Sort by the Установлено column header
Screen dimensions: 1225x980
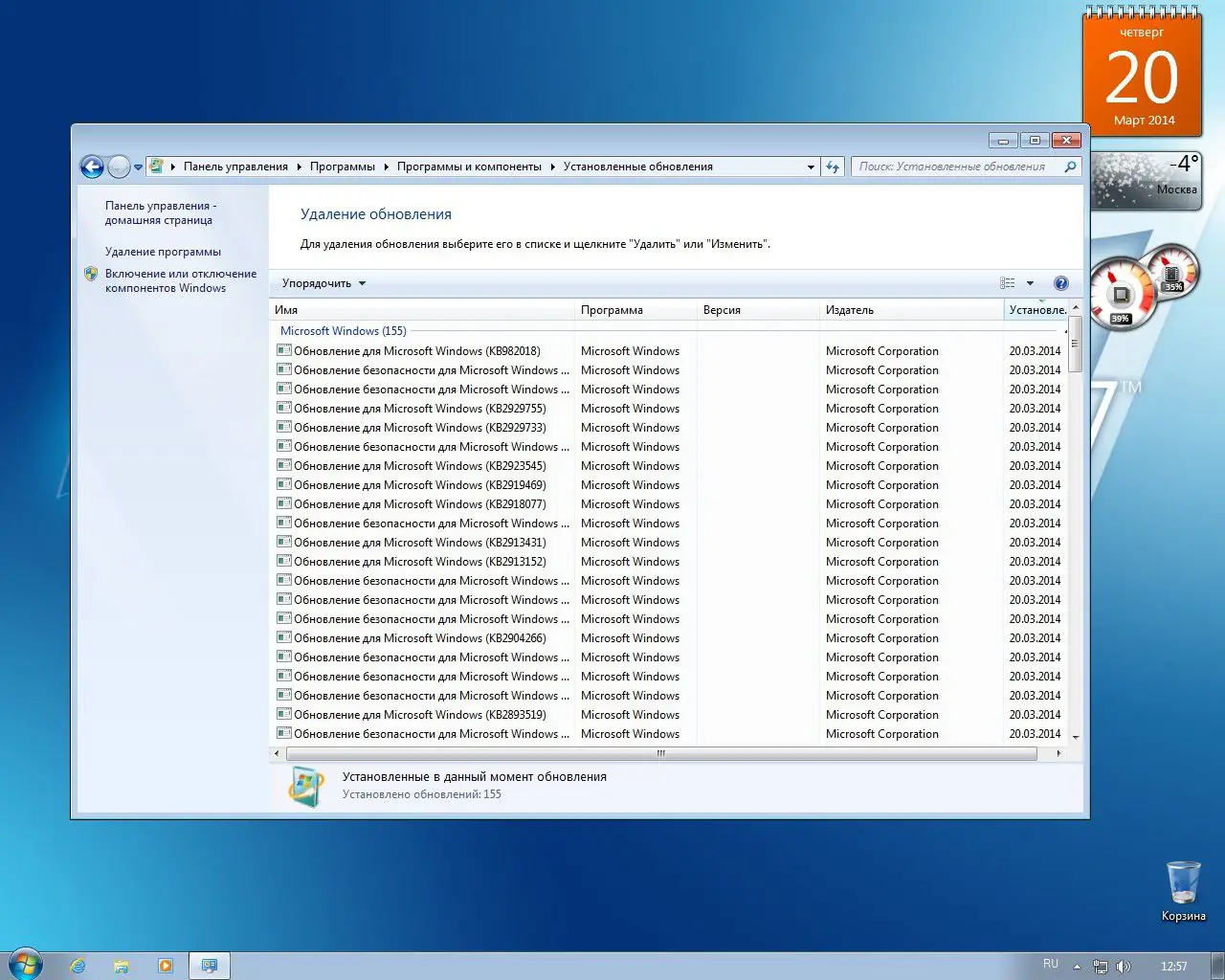pyautogui.click(x=1036, y=310)
